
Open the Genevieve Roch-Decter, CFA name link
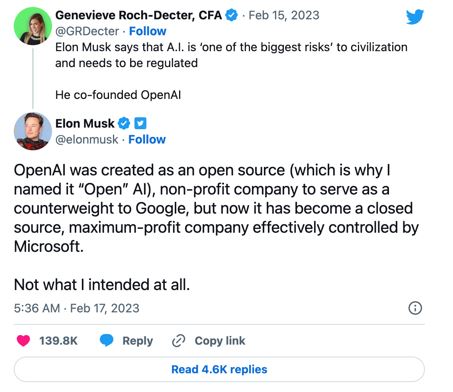(x=138, y=15)
